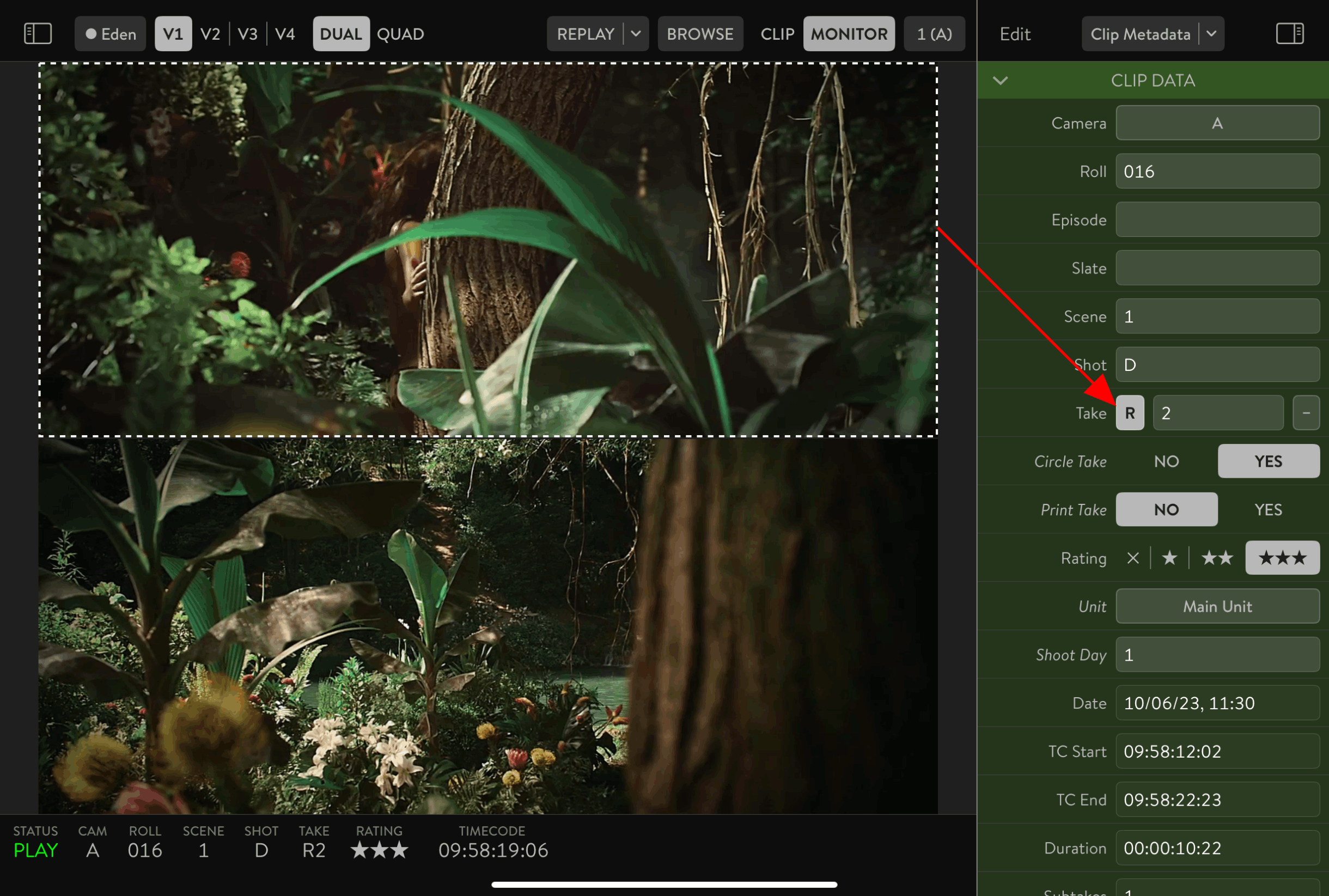
Task: Click the BROWSE button
Action: click(700, 34)
